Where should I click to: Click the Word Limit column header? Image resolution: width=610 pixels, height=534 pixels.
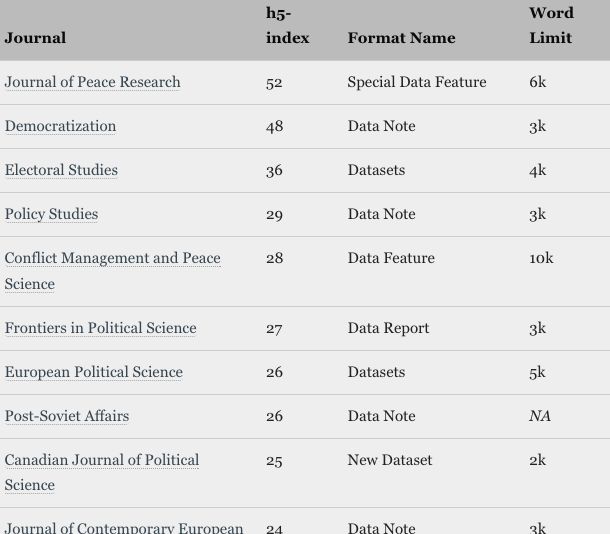point(551,26)
